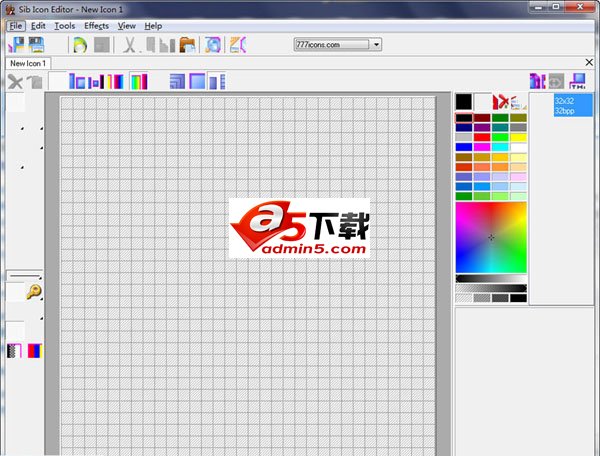
Task: Click the black foreground color box
Action: point(463,101)
